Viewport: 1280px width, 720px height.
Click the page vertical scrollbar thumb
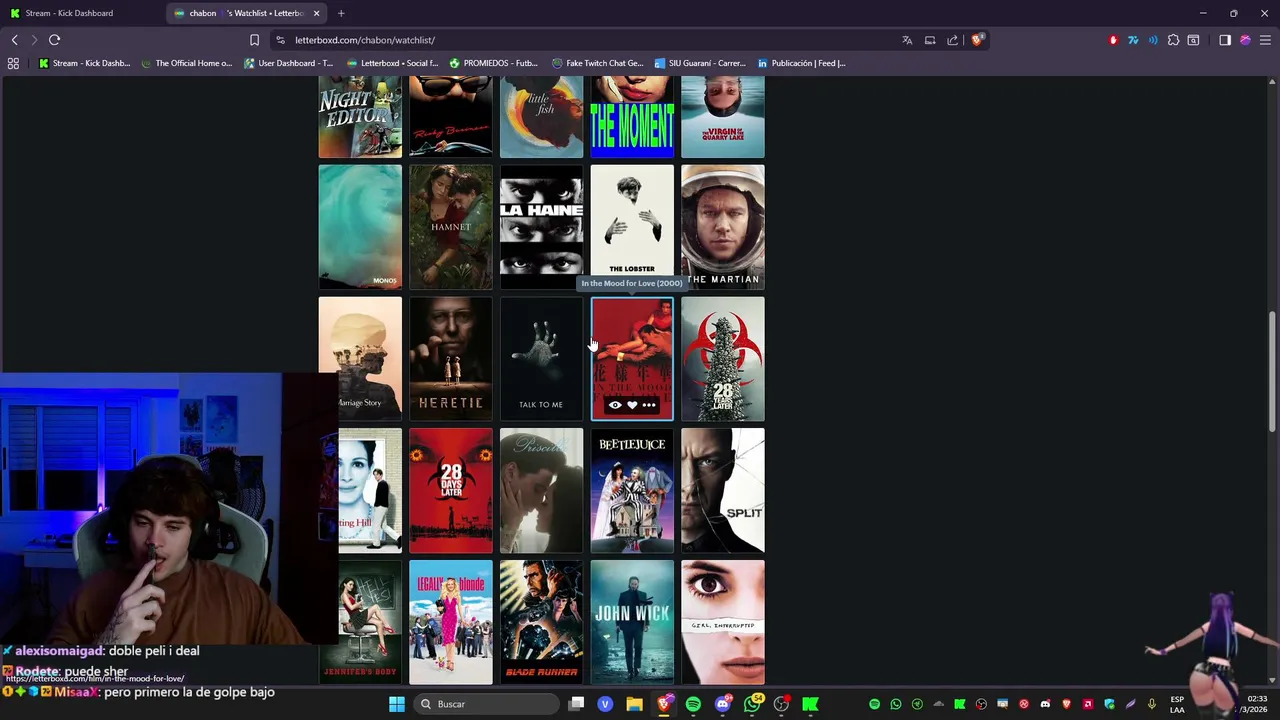coord(1272,372)
